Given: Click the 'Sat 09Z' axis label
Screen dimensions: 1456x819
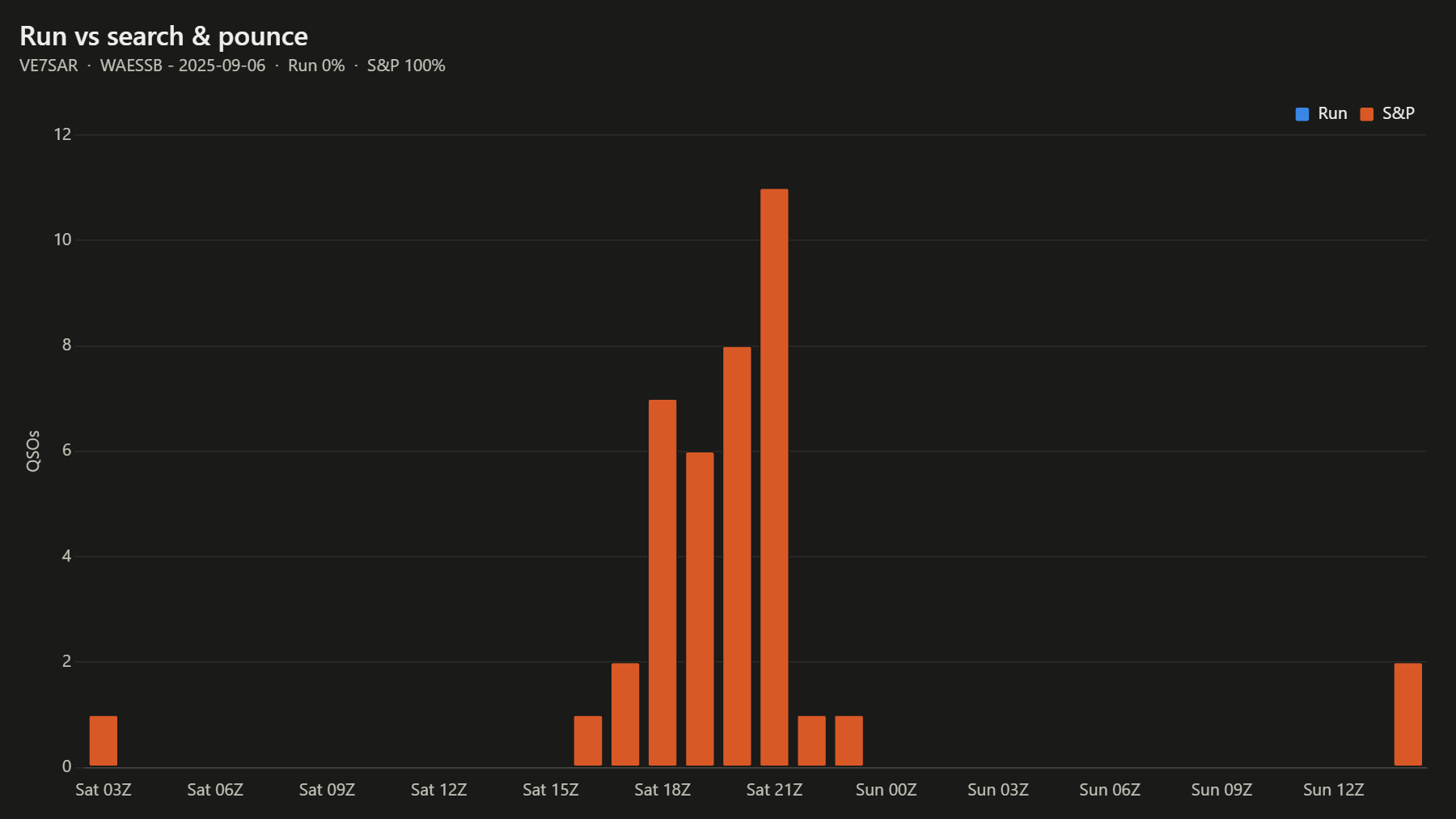Looking at the screenshot, I should click(x=327, y=790).
